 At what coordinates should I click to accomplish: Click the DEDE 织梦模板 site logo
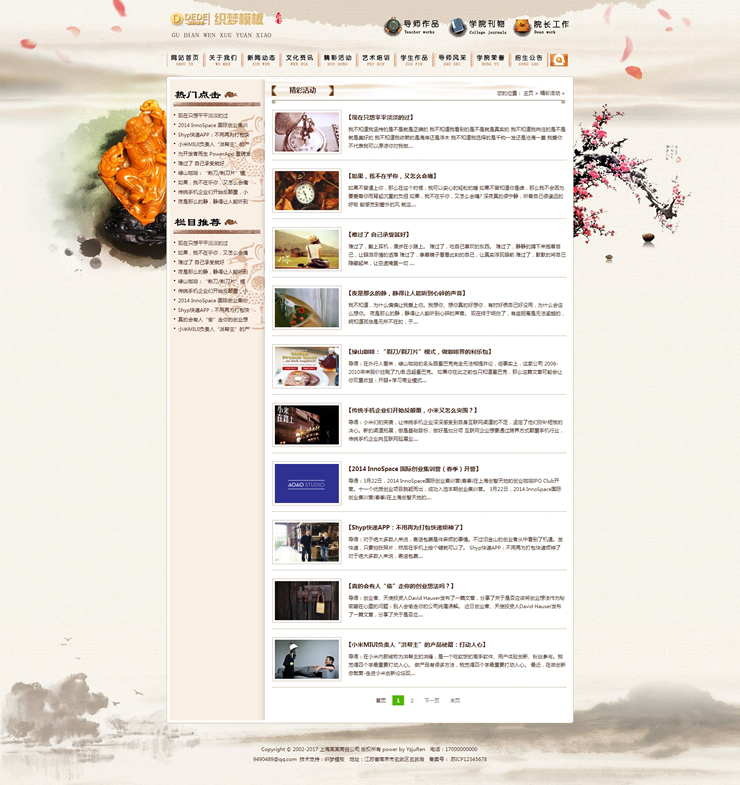218,19
